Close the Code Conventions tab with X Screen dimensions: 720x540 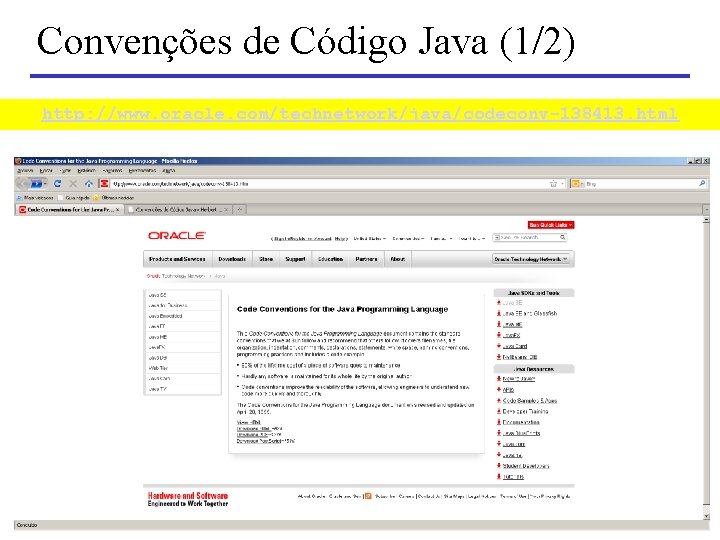(118, 209)
